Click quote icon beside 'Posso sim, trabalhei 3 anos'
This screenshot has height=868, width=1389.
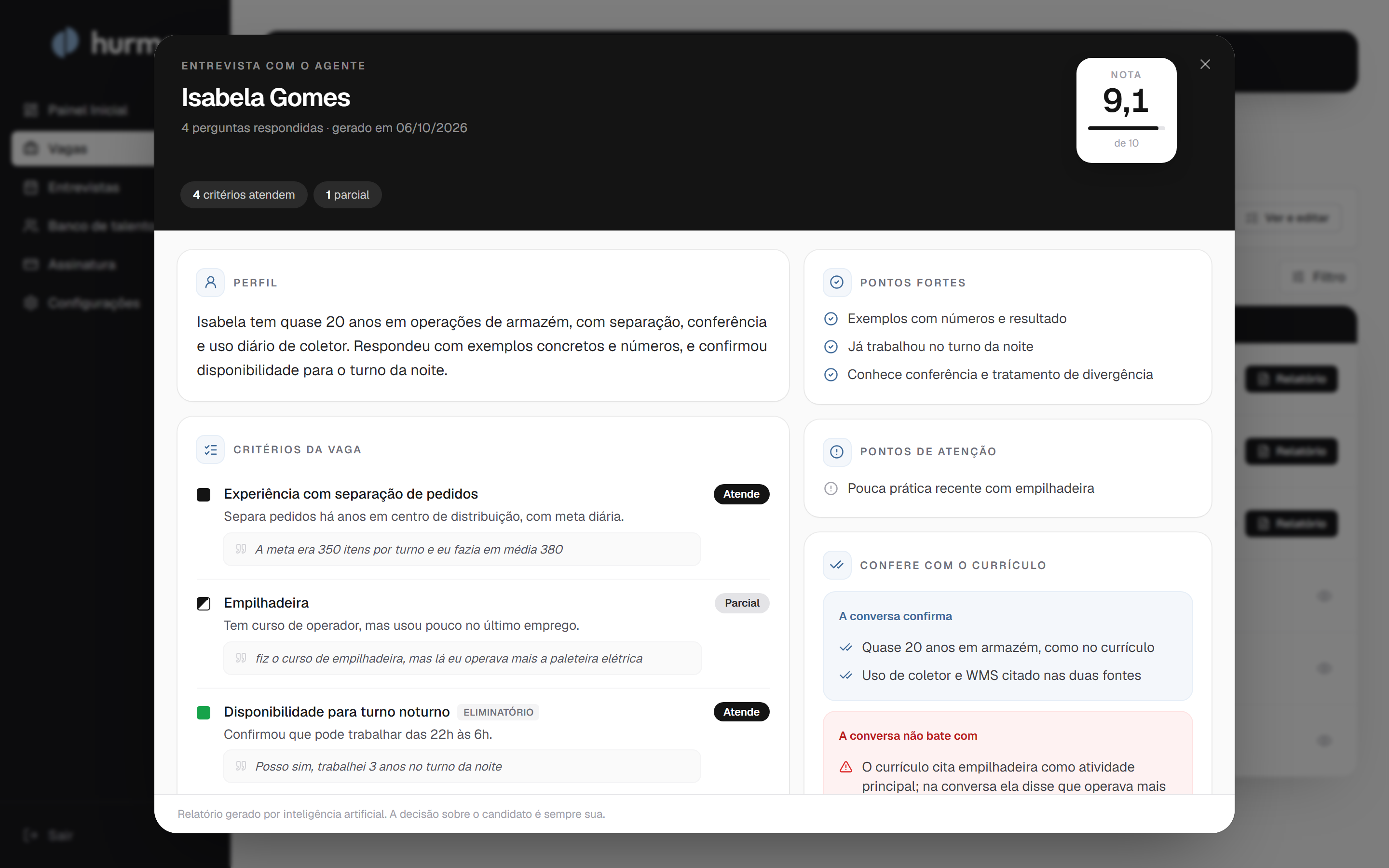tap(241, 766)
